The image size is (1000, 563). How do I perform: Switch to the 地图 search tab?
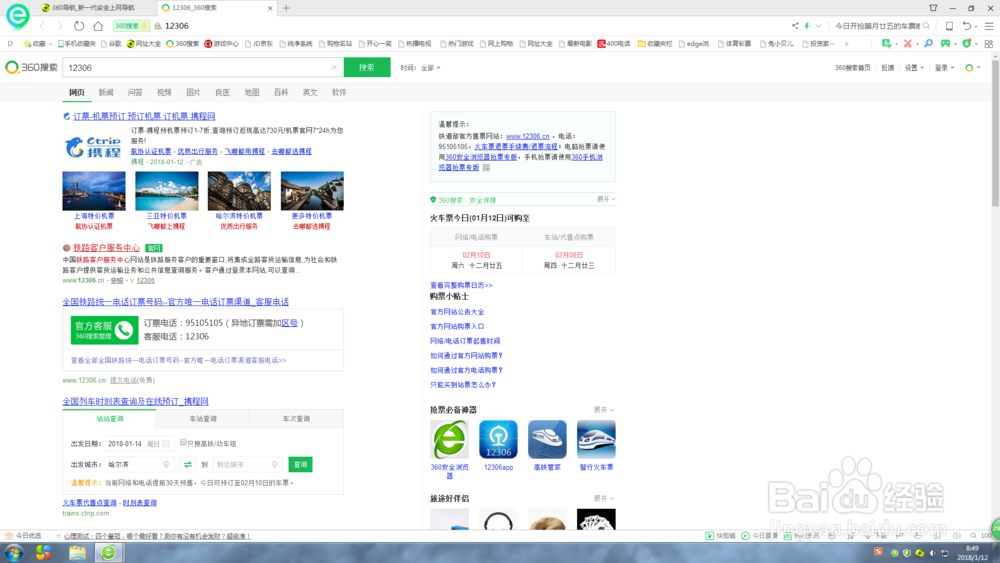pos(252,92)
